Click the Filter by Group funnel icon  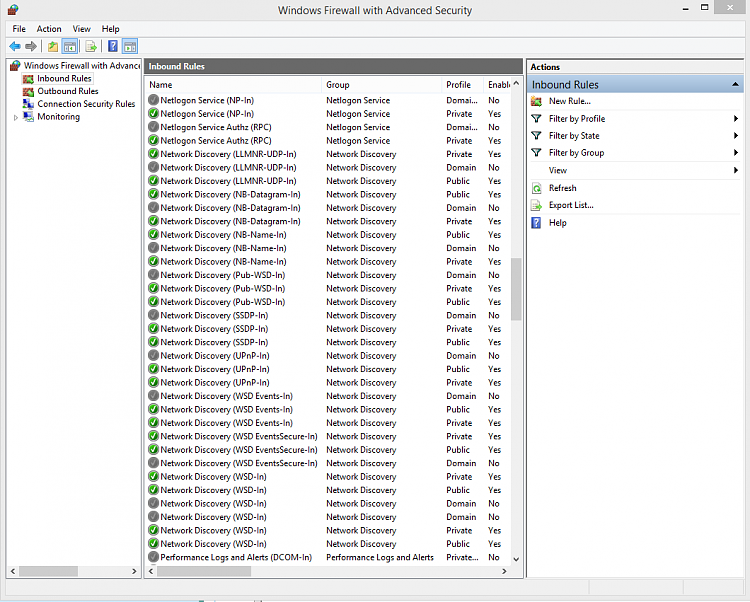(x=537, y=153)
